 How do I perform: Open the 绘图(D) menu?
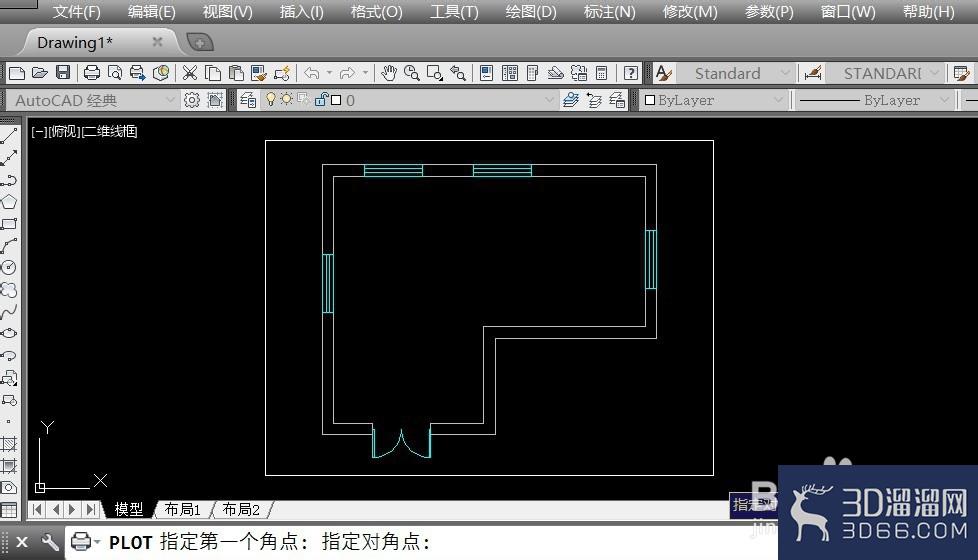530,11
